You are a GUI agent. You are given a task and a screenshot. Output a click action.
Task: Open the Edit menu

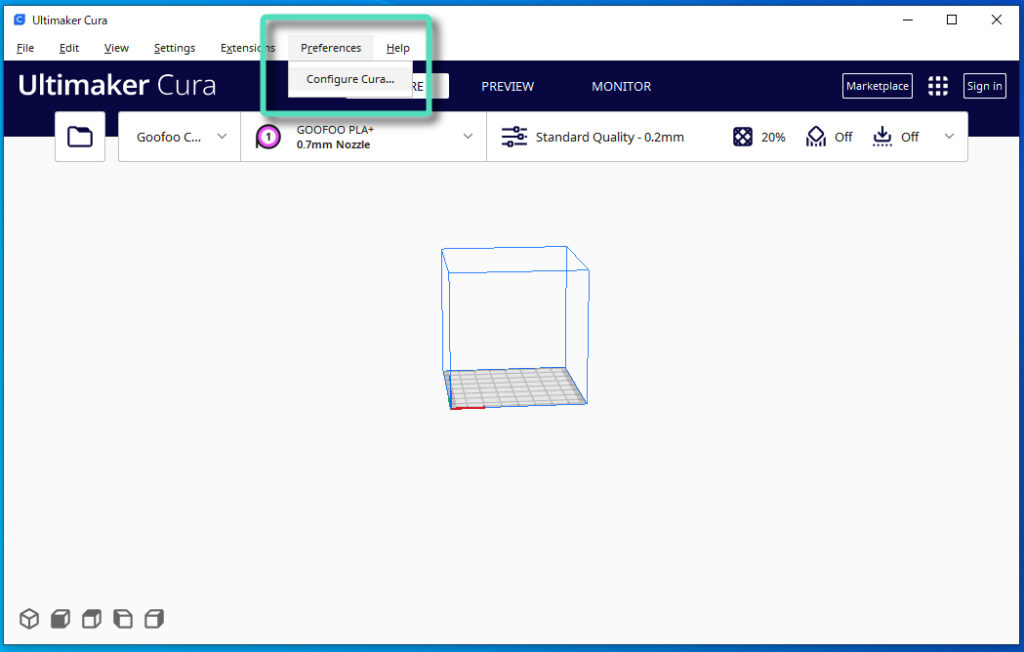coord(69,48)
